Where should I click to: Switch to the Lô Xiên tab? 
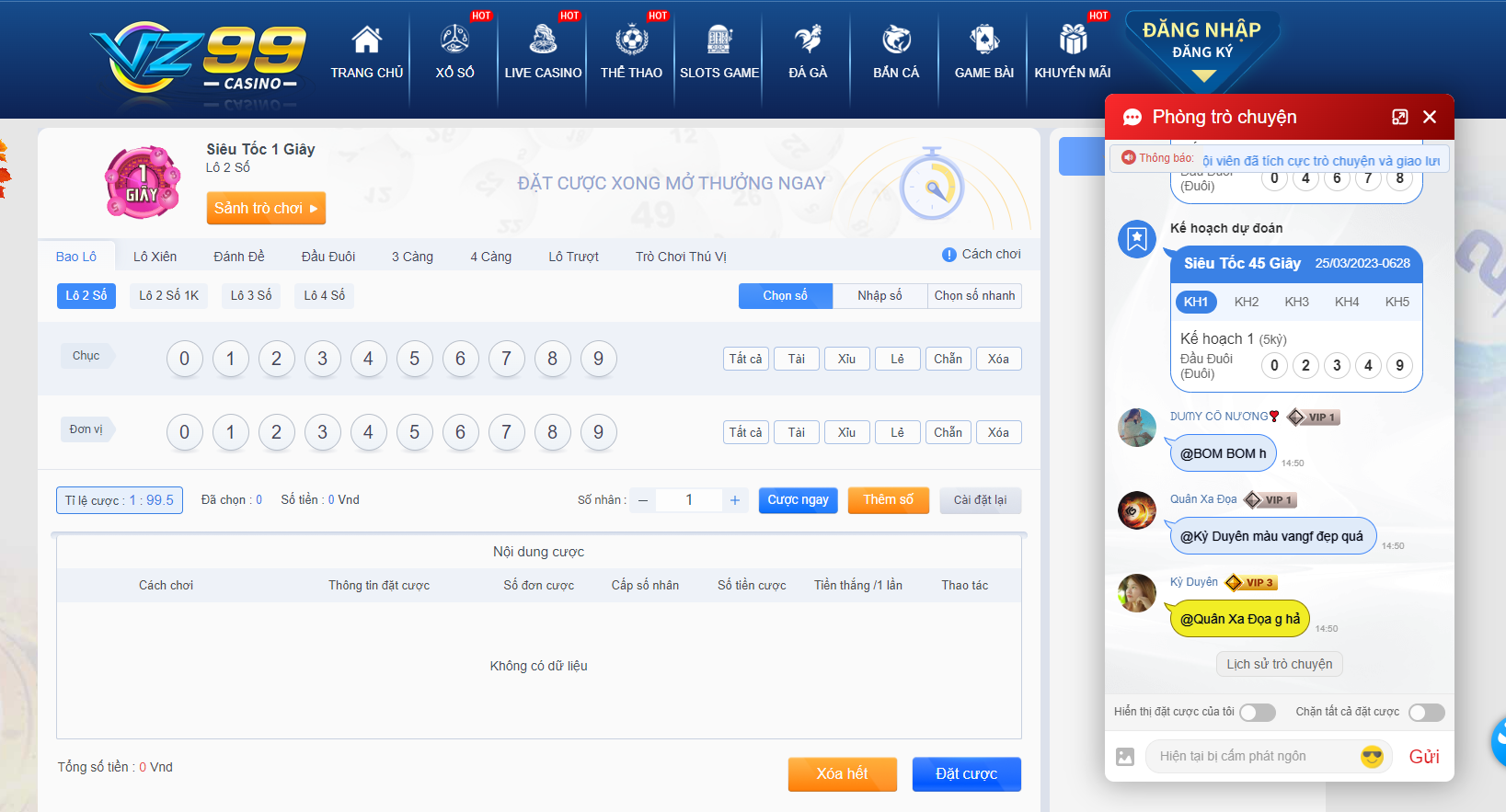point(155,257)
